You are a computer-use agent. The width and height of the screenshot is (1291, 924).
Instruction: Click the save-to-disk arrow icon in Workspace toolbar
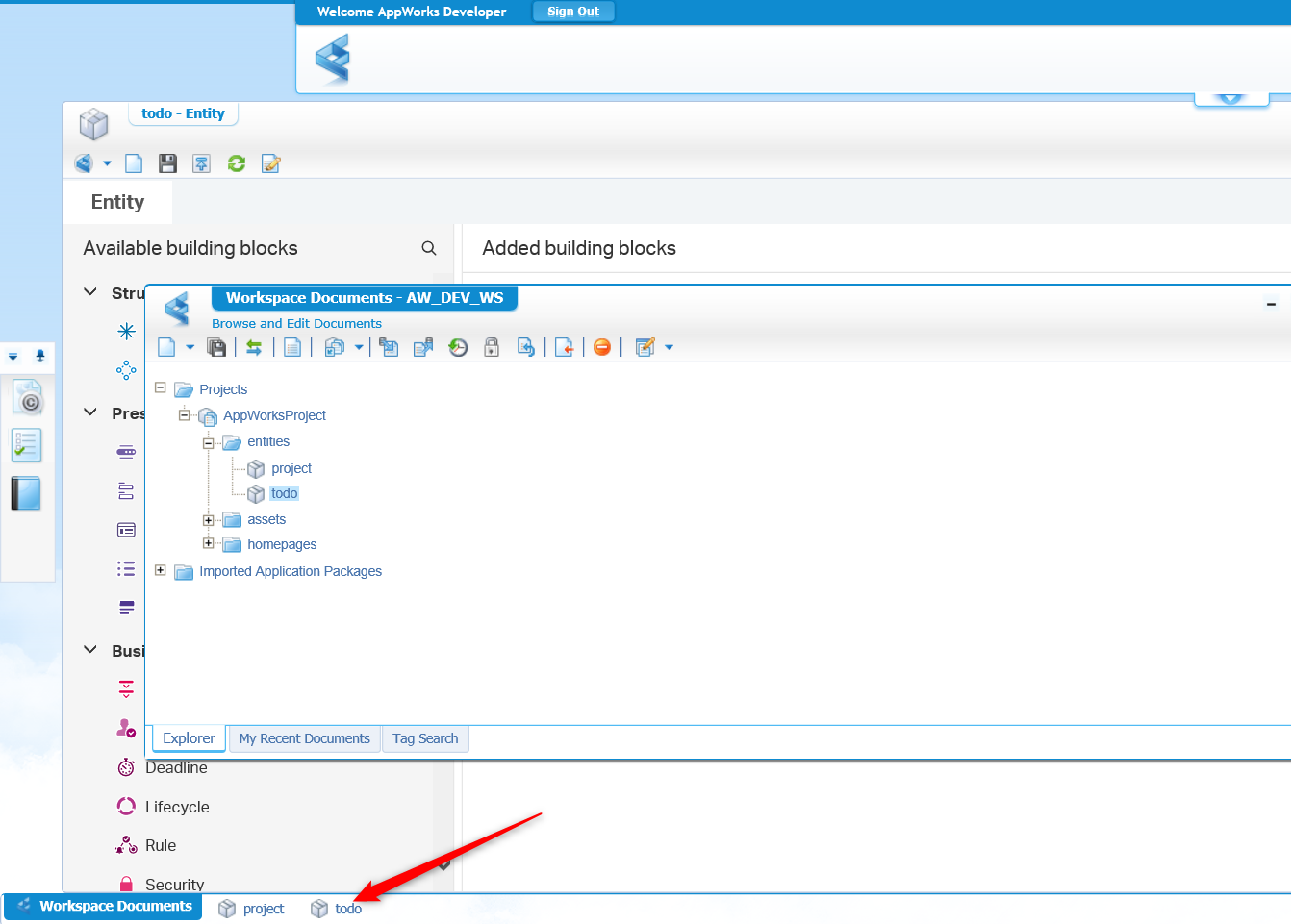point(390,347)
